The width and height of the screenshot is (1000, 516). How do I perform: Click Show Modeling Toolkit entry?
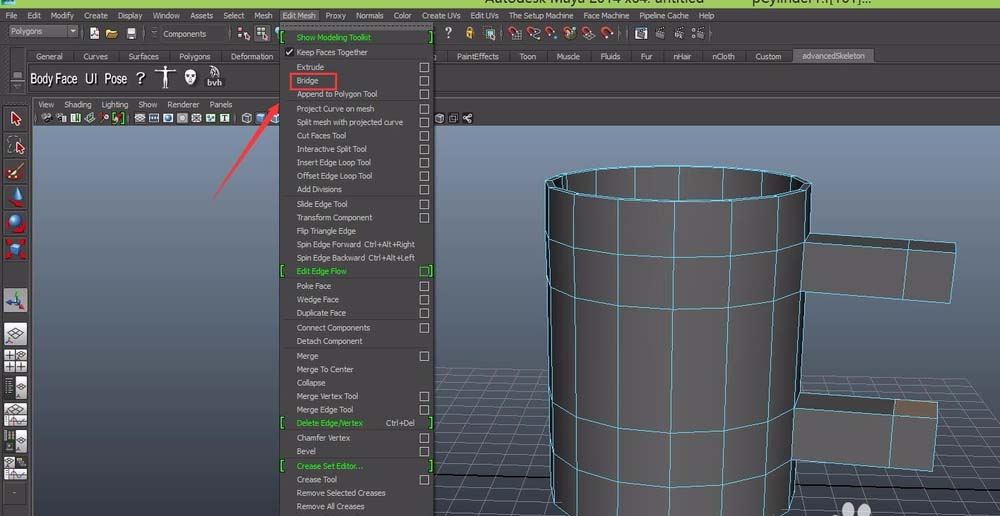[333, 37]
